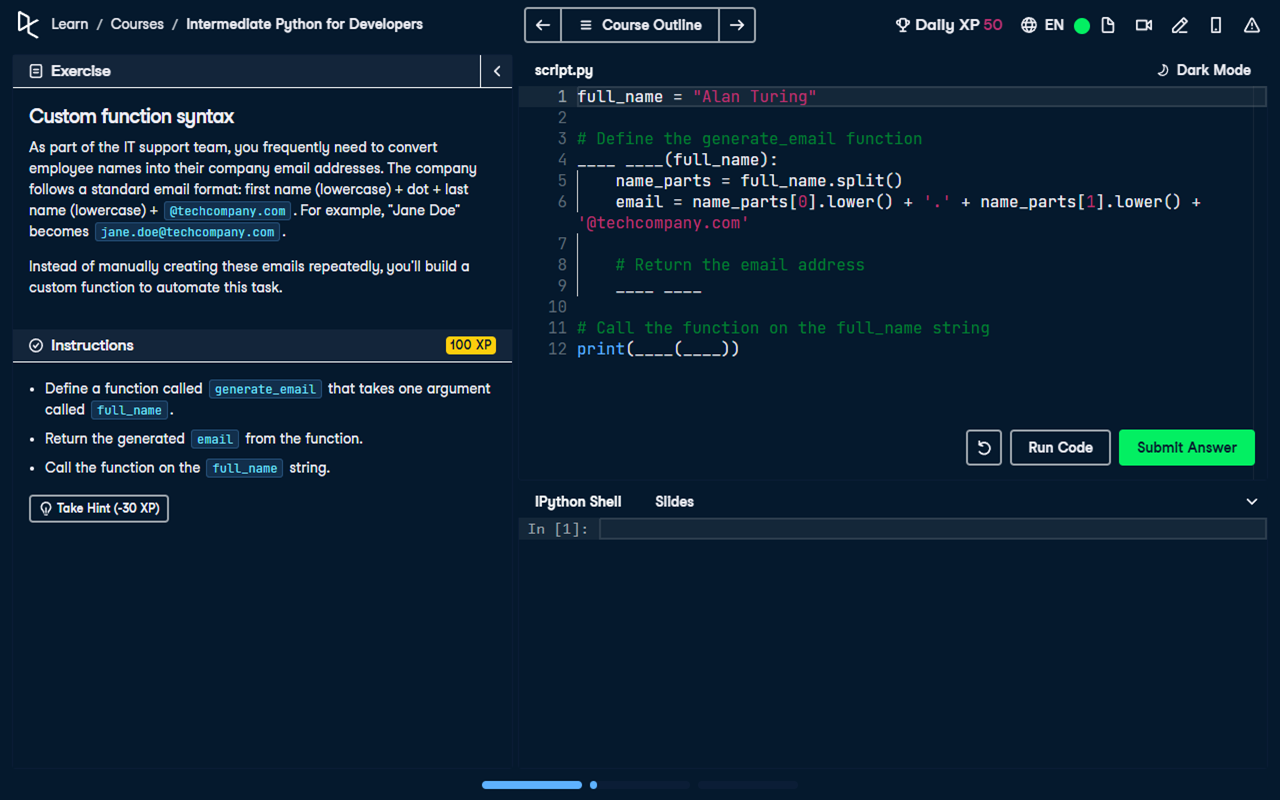Click the name_parts split line 5

point(759,181)
